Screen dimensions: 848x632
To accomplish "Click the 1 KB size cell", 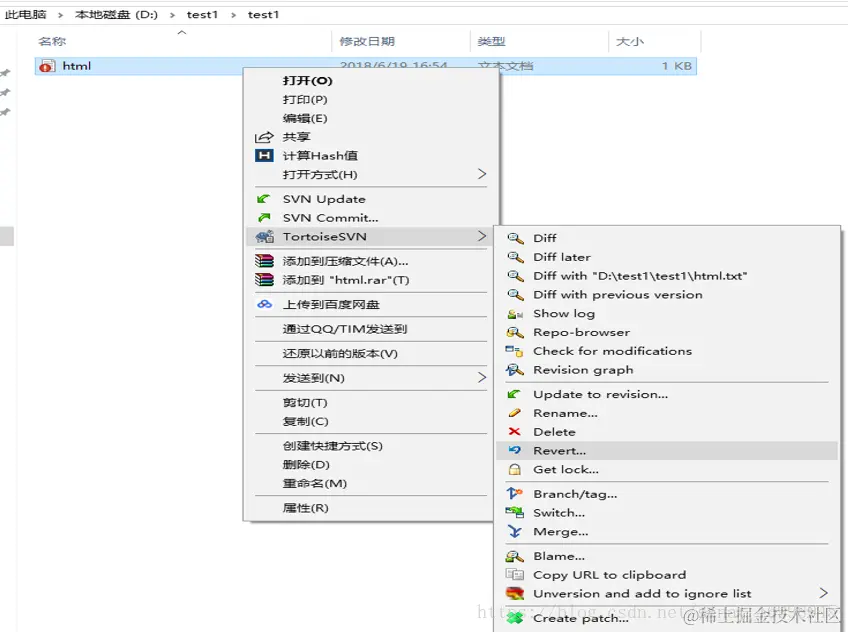I will pyautogui.click(x=677, y=66).
